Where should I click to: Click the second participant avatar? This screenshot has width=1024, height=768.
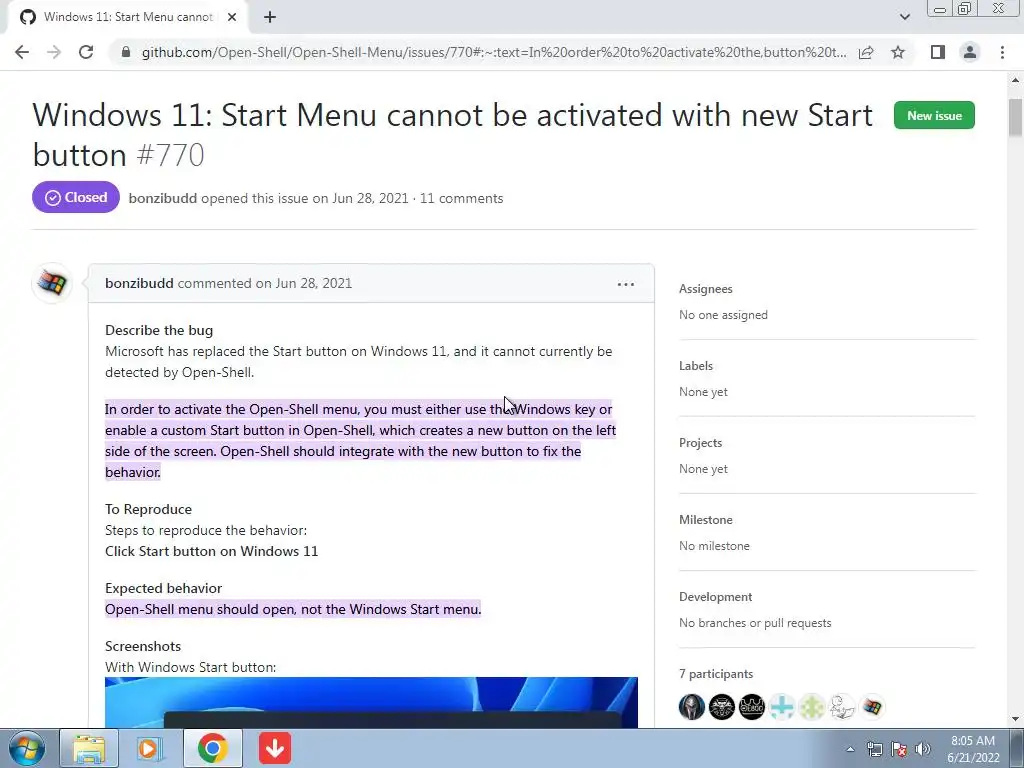click(722, 707)
